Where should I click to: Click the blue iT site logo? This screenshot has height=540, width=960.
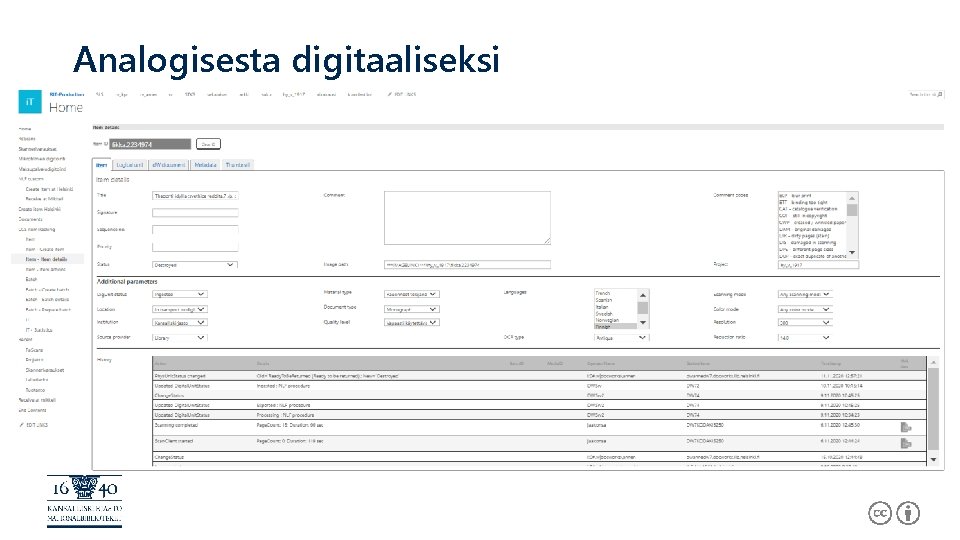pos(30,102)
